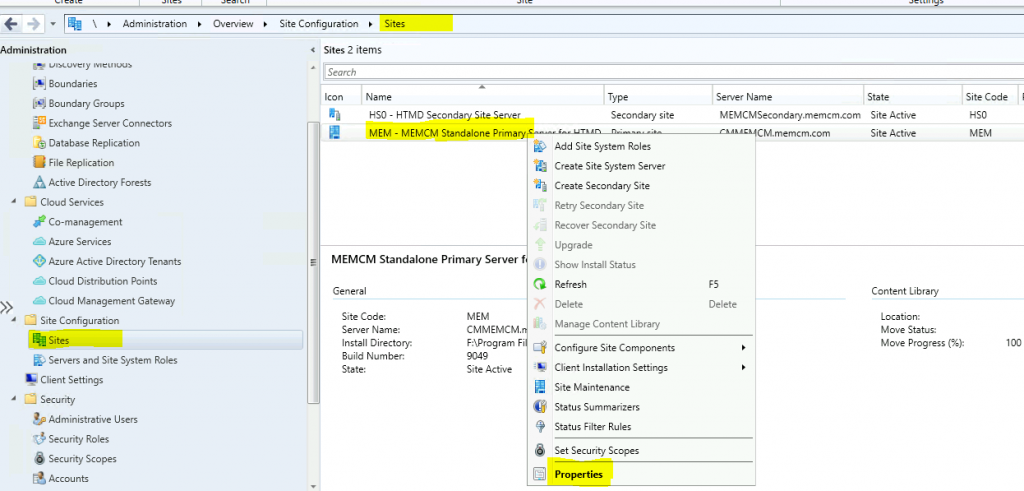Click the Refresh icon in the context menu
The height and width of the screenshot is (491, 1024).
click(x=539, y=284)
